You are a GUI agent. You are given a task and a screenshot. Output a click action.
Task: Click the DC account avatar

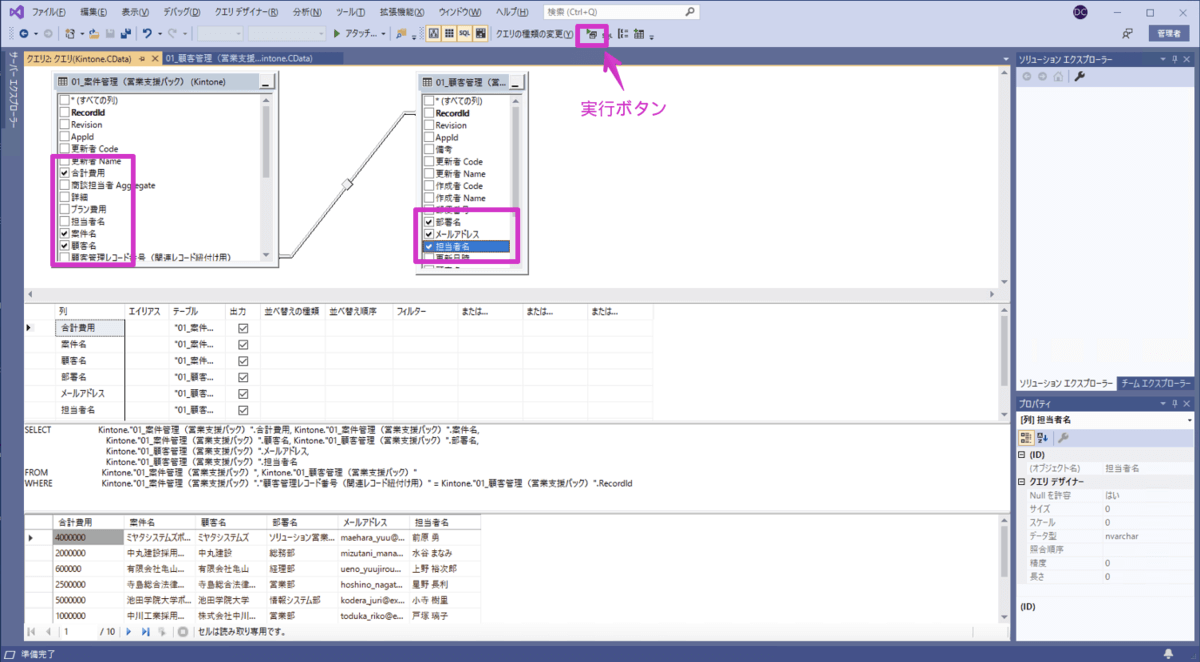[1081, 12]
